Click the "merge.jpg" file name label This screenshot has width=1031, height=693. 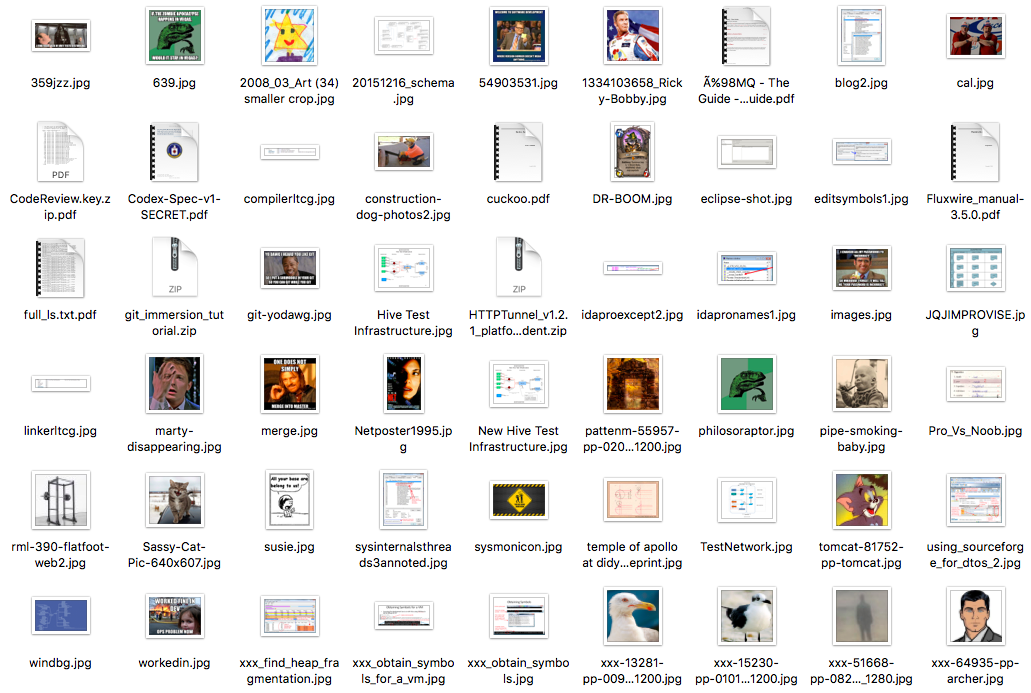(x=289, y=431)
